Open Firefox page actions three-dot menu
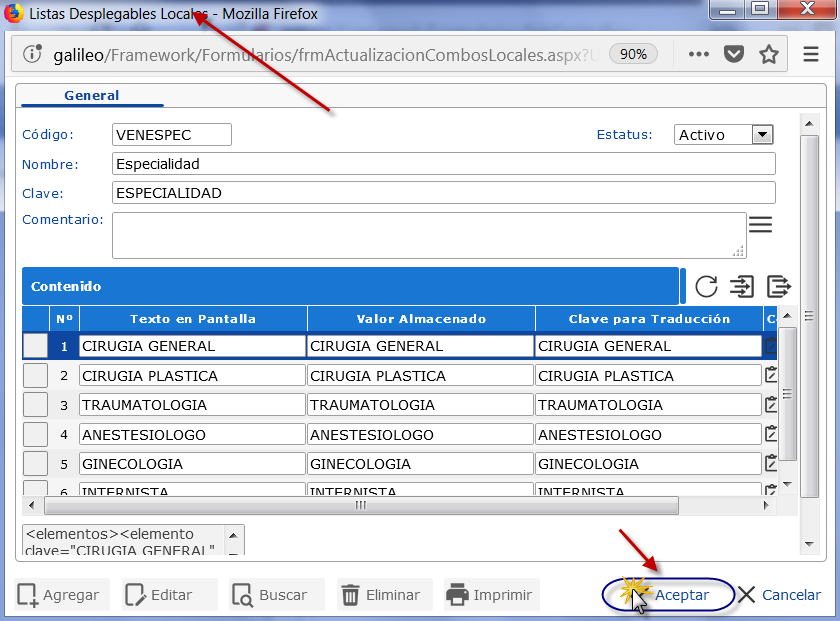The image size is (840, 621). tap(698, 54)
